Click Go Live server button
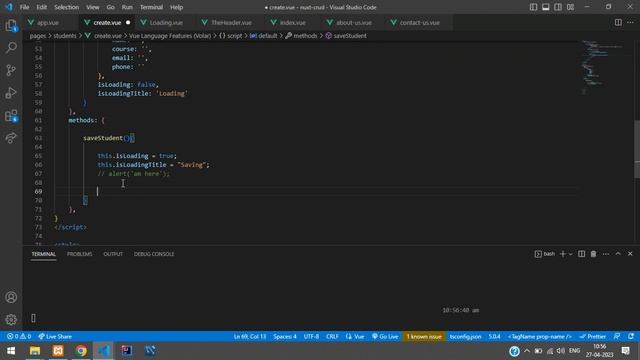 point(385,337)
